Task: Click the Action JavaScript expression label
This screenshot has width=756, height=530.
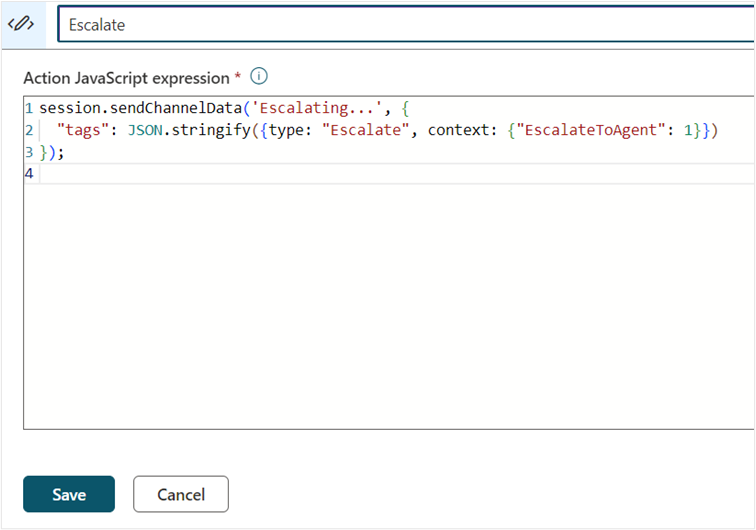Action: click(126, 78)
